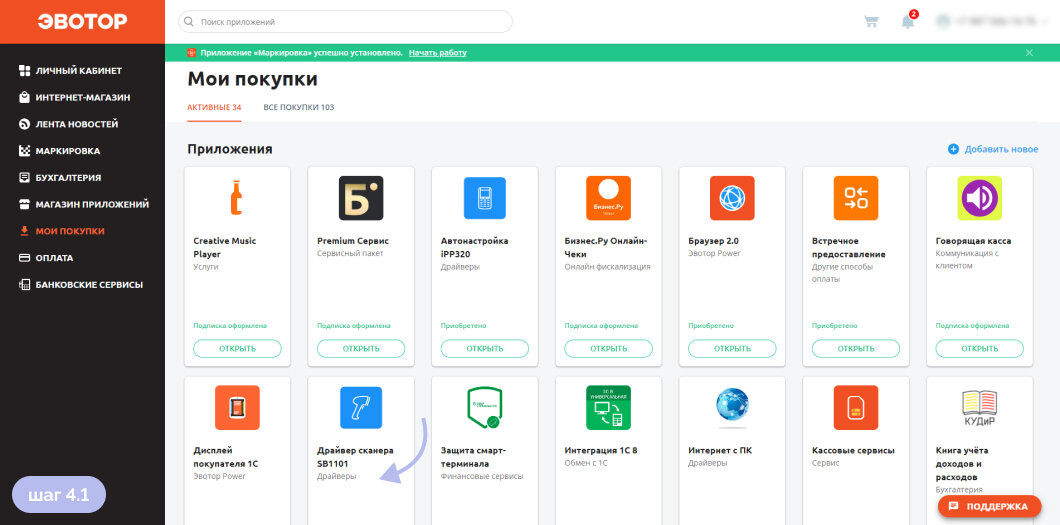Open the Браузер 2.0 globe icon
Viewport: 1060px width, 525px height.
[732, 198]
